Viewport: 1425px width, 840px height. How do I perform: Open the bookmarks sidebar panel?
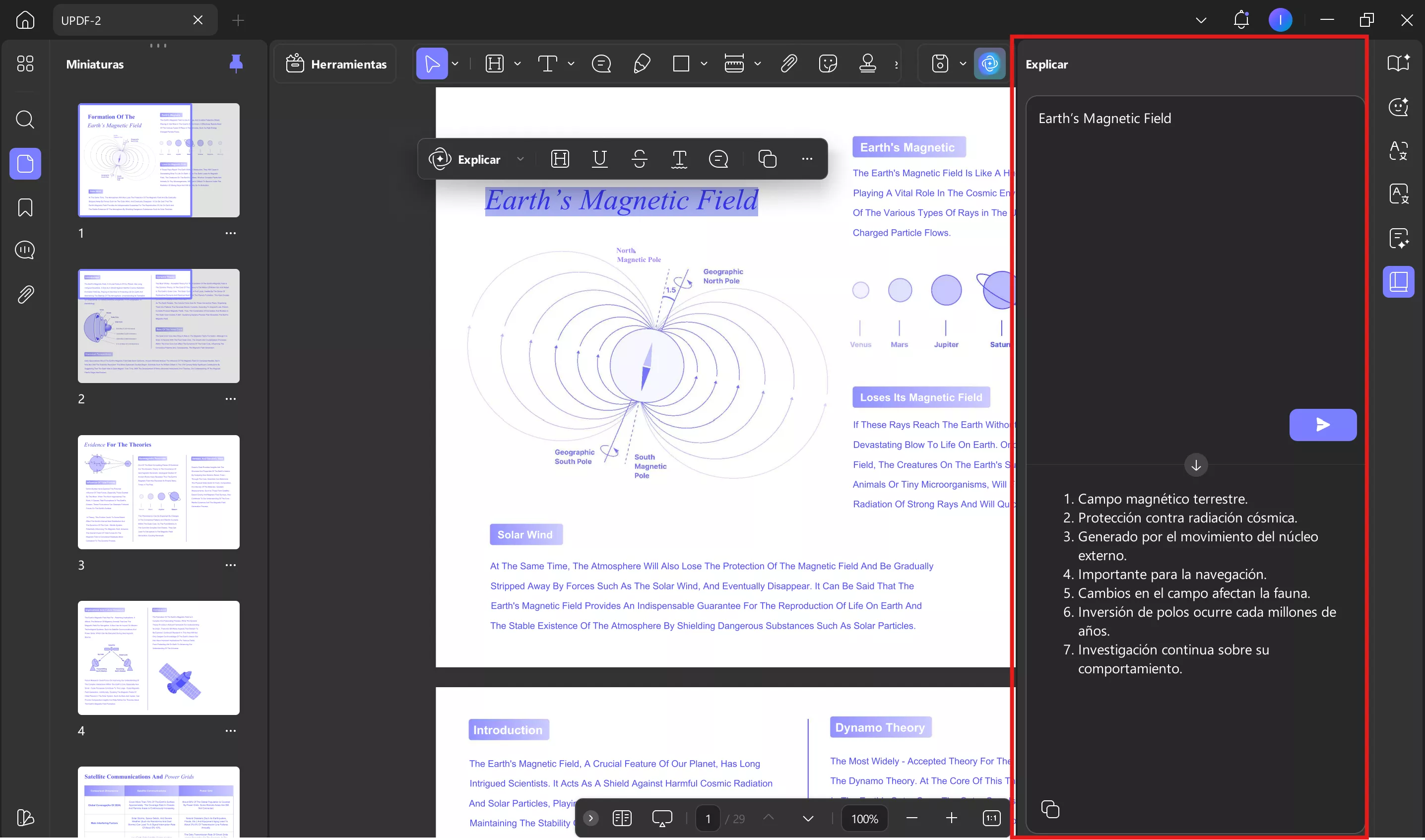pos(25,207)
